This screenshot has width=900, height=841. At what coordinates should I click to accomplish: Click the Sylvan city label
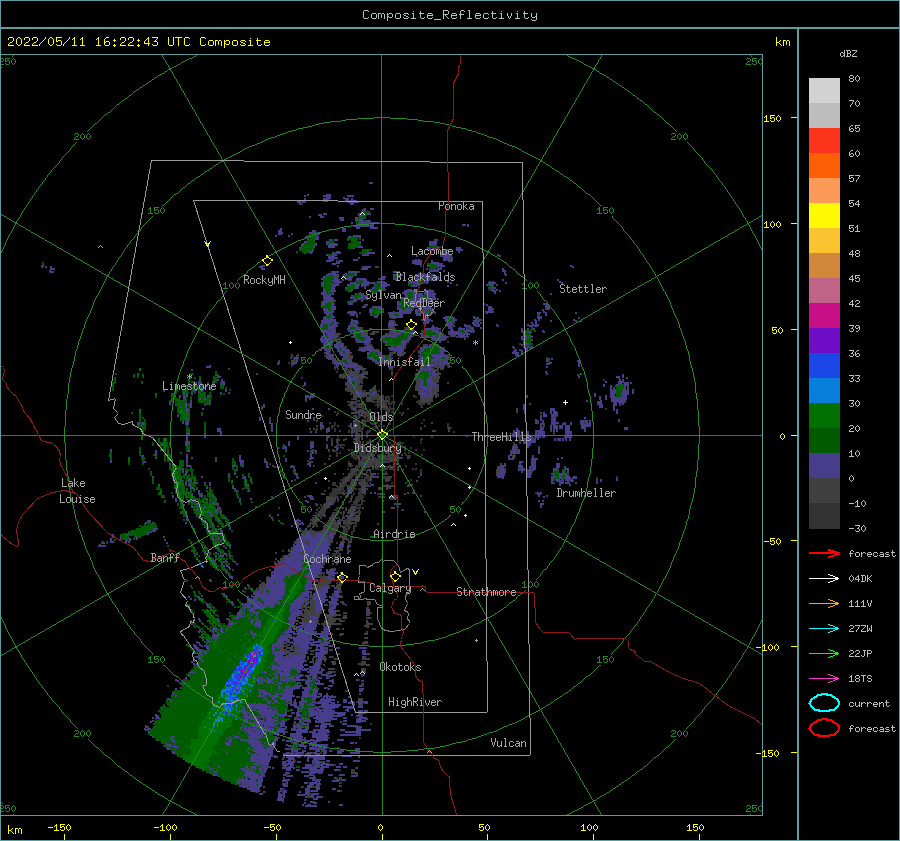click(x=383, y=295)
